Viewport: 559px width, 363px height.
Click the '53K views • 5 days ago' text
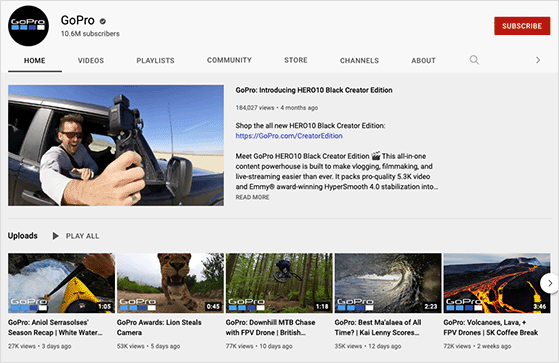148,346
